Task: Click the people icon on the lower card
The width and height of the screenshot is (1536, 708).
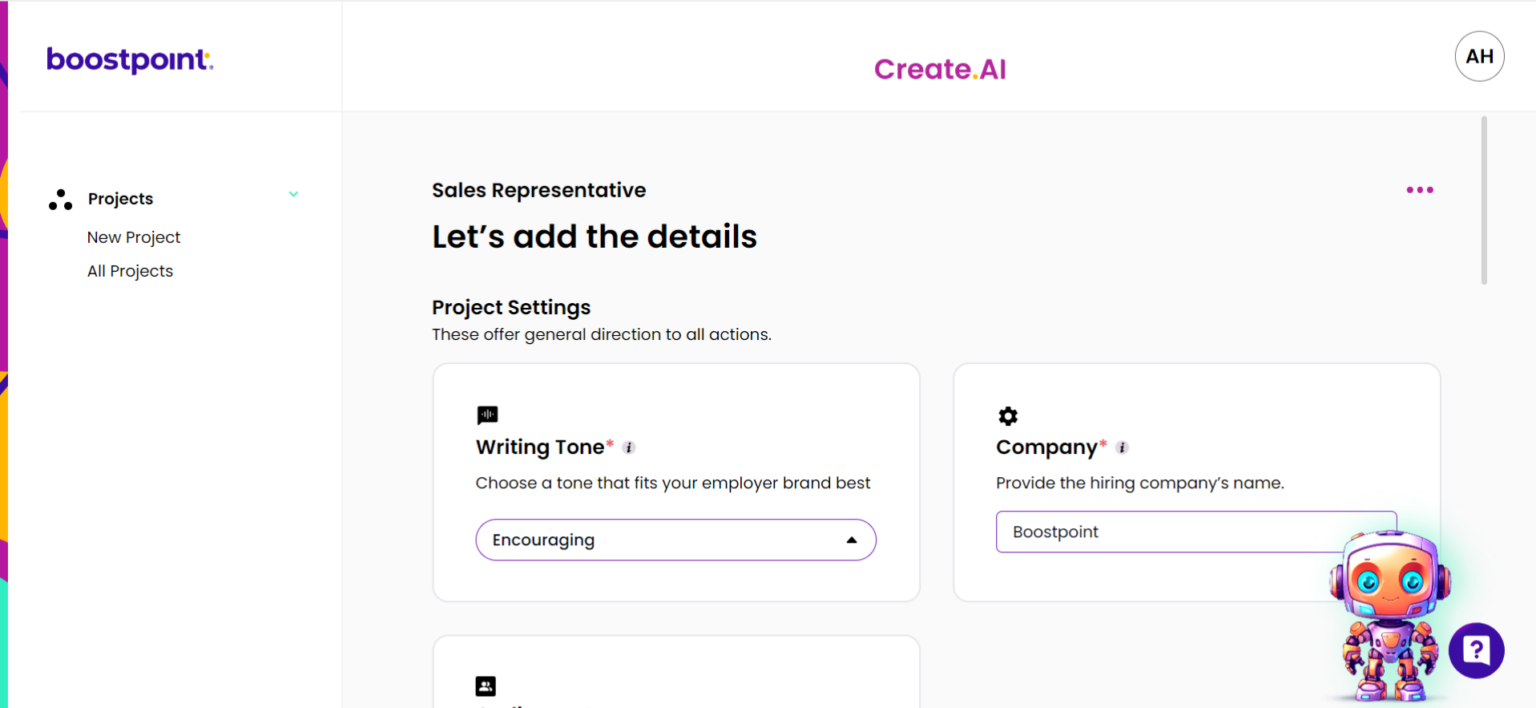Action: [485, 685]
